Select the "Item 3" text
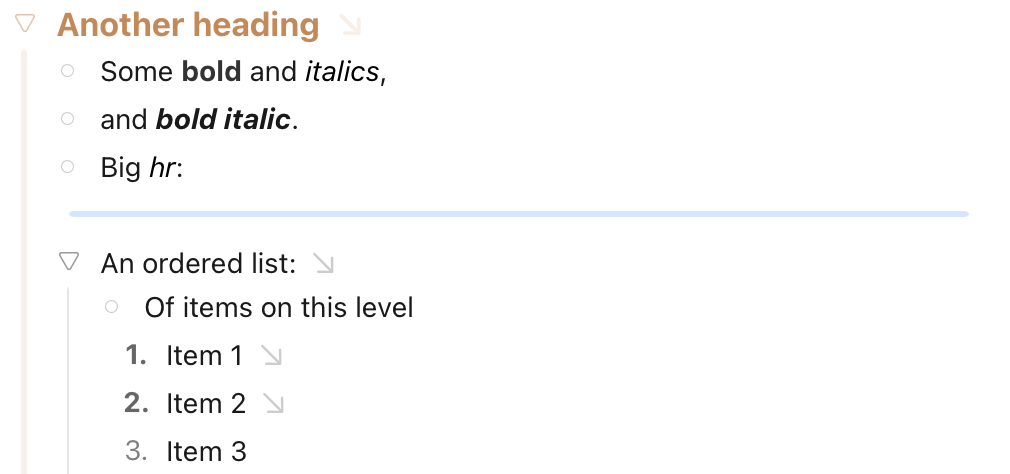1010x474 pixels. [x=206, y=451]
